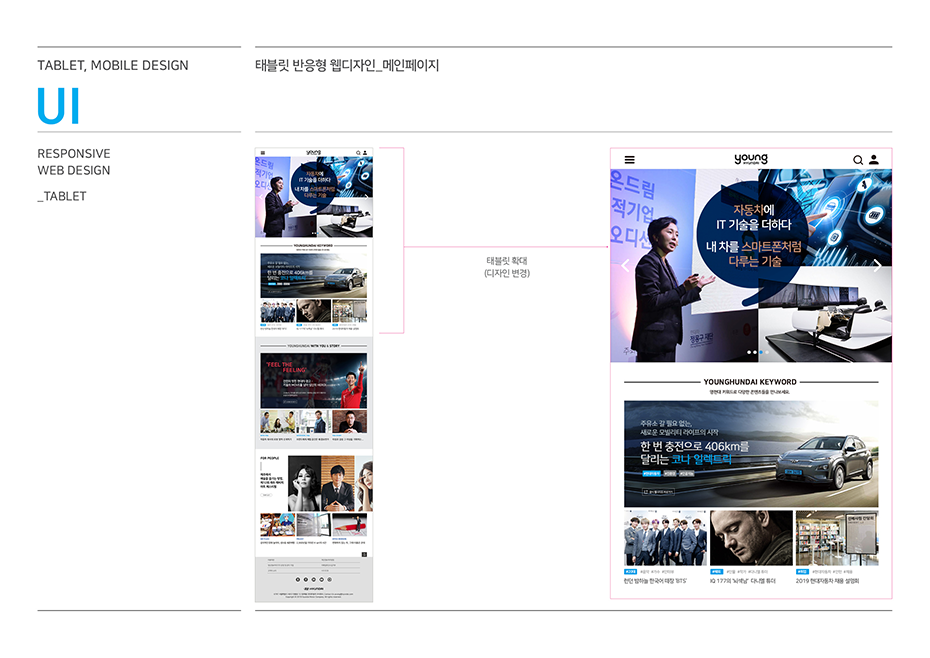930x658 pixels.
Task: Open 2019 Hyundai recruitment briefing article
Action: 836,538
